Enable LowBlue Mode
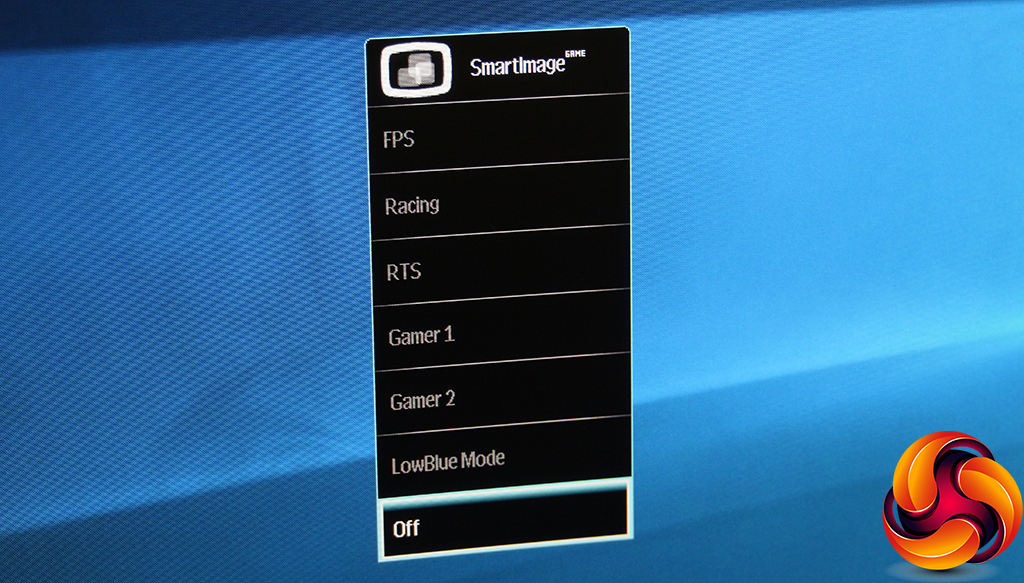The image size is (1024, 583). coord(505,457)
